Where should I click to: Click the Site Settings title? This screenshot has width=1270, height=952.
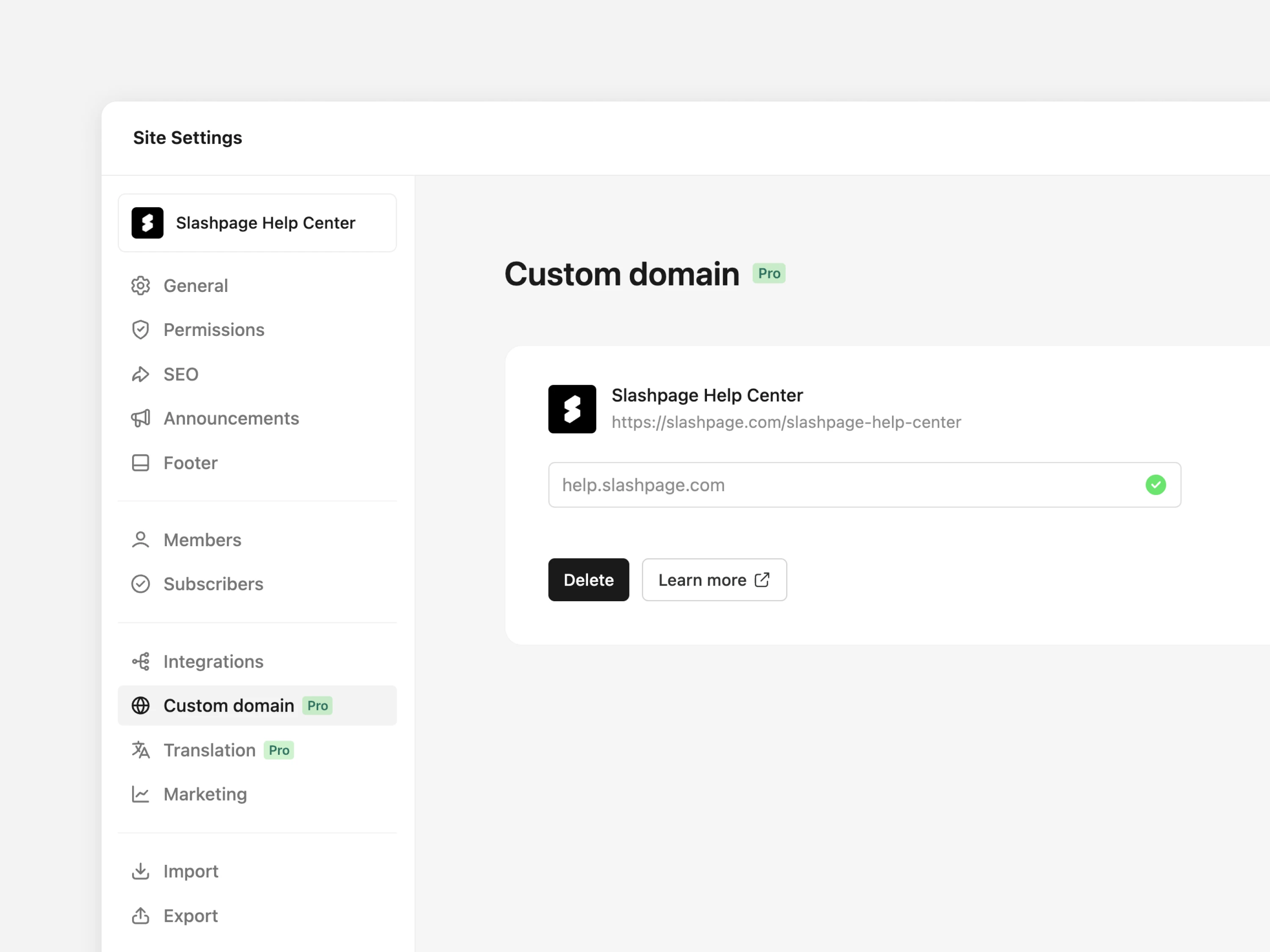click(x=188, y=138)
